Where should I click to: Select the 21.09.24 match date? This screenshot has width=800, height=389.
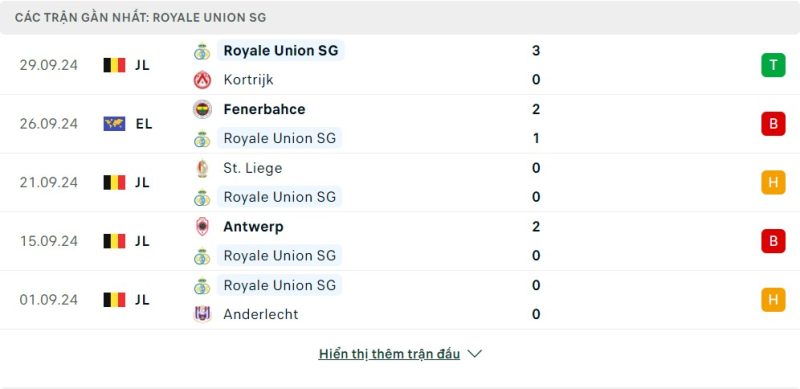pyautogui.click(x=49, y=183)
